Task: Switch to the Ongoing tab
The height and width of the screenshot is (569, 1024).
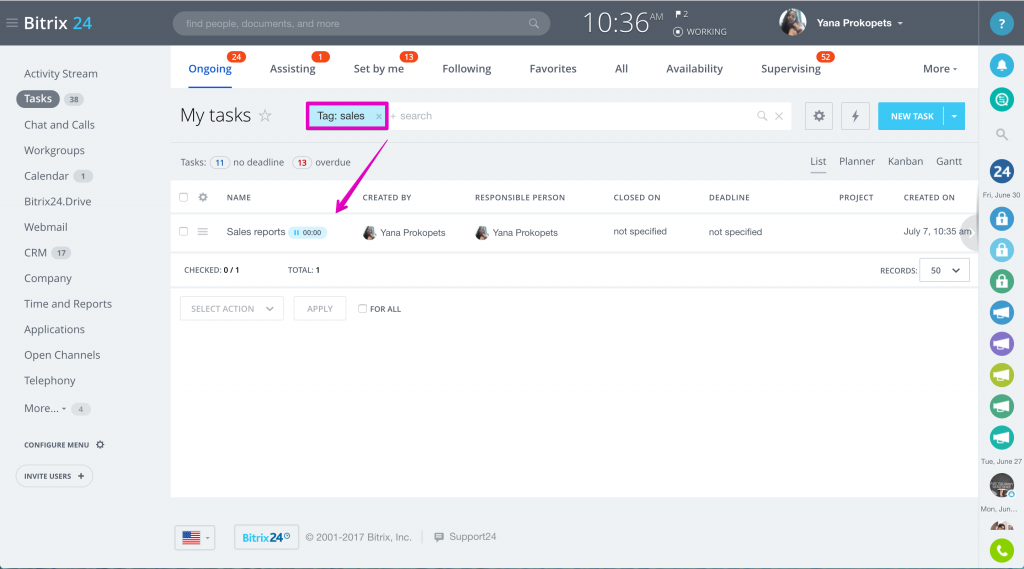Action: point(210,69)
